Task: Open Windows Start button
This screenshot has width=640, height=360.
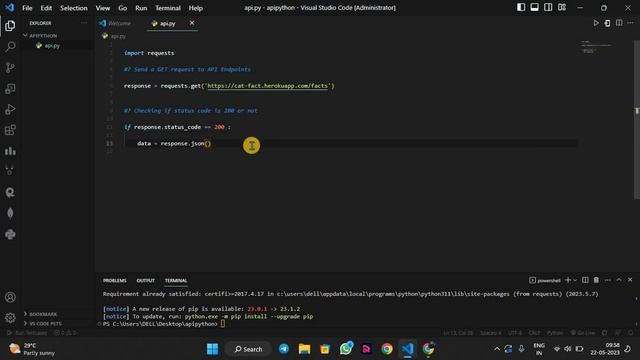Action: point(212,349)
